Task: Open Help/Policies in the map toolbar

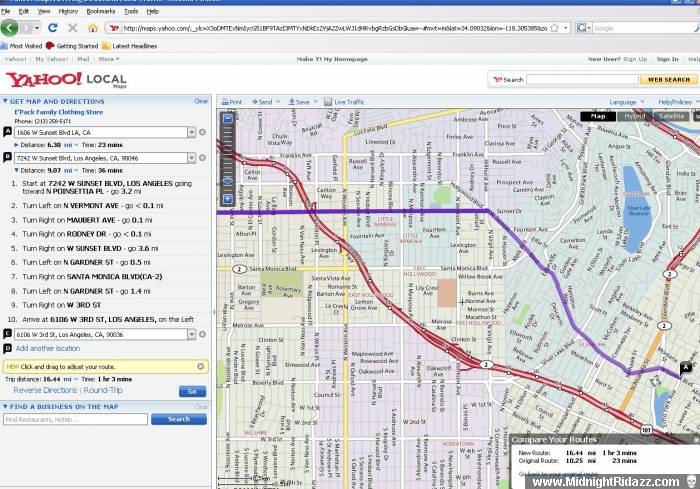Action: pyautogui.click(x=678, y=102)
